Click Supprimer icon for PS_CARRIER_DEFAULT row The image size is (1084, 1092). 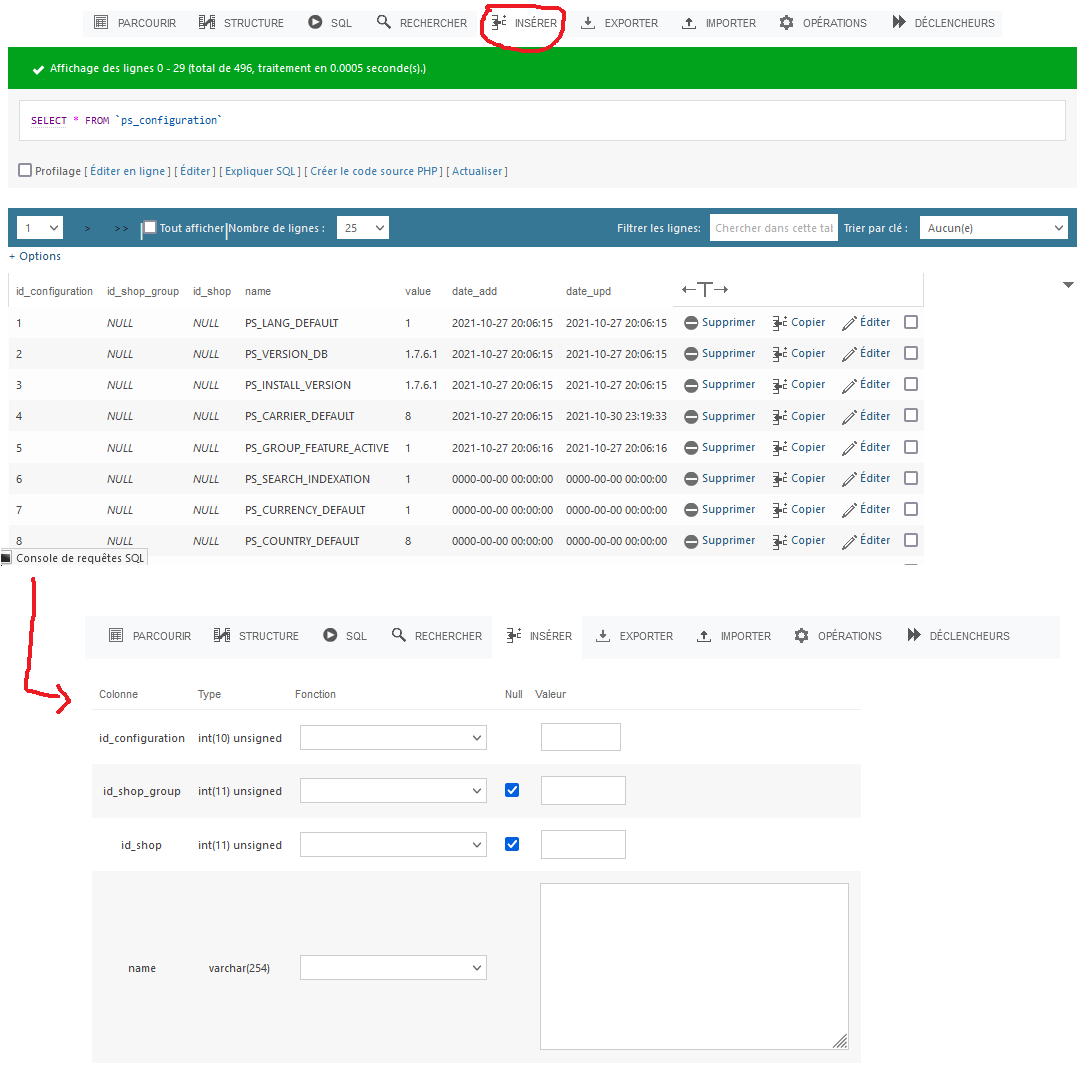(x=691, y=417)
